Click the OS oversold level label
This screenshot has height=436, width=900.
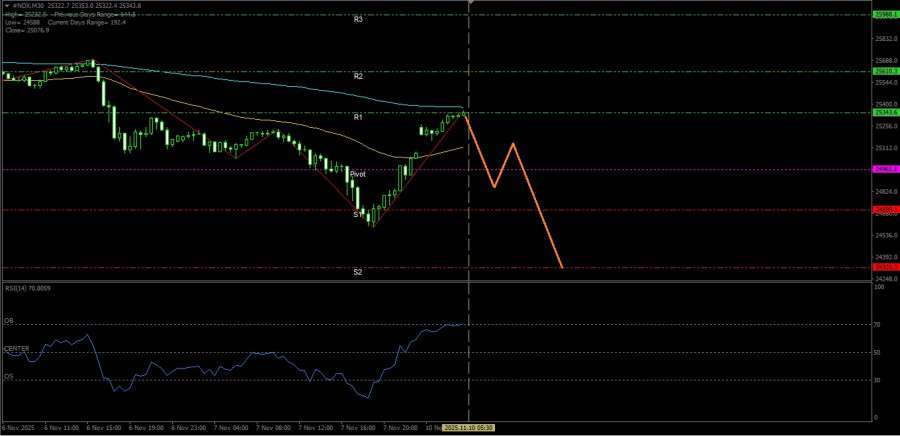click(x=9, y=376)
